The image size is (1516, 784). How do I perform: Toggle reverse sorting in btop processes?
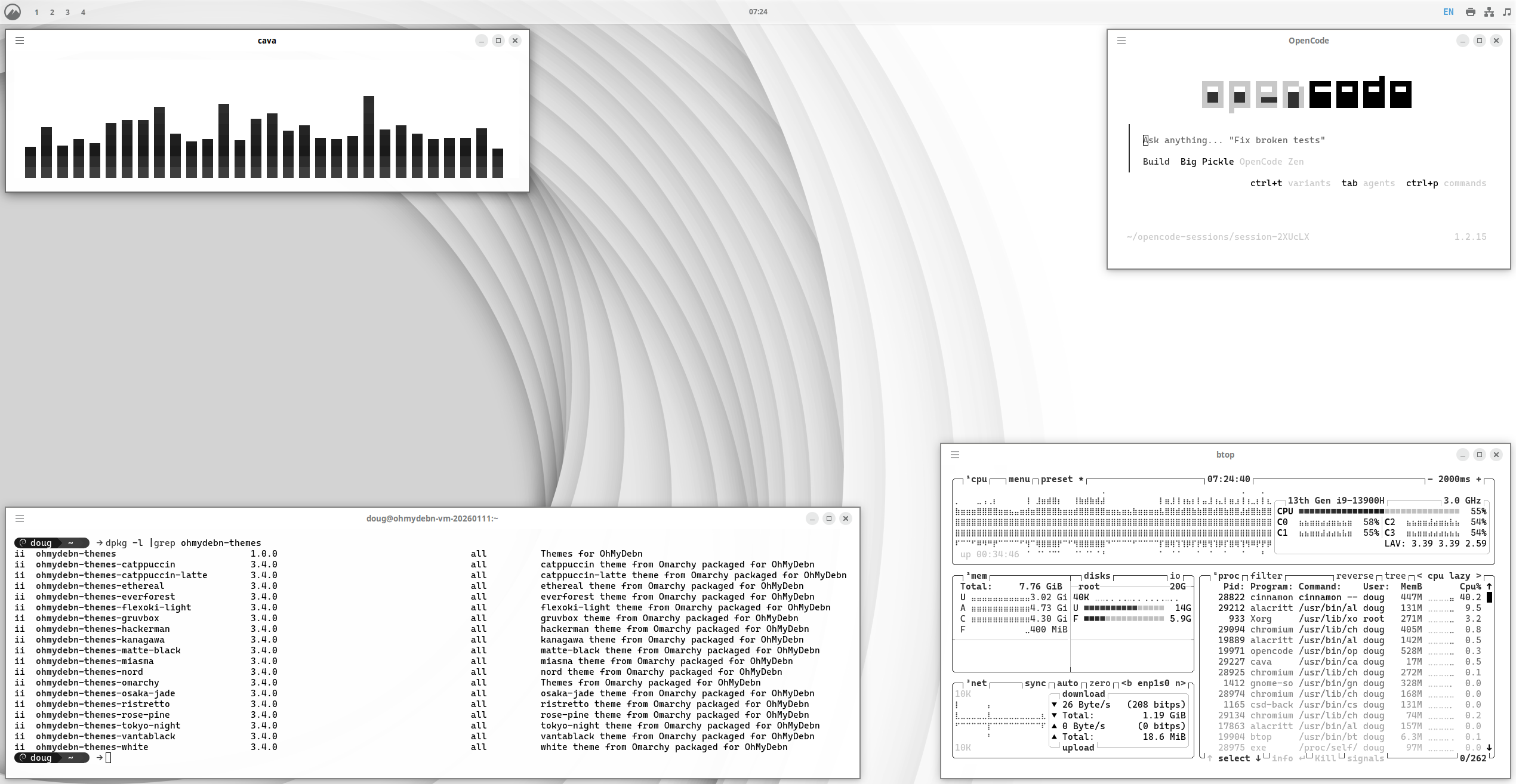tap(1354, 576)
